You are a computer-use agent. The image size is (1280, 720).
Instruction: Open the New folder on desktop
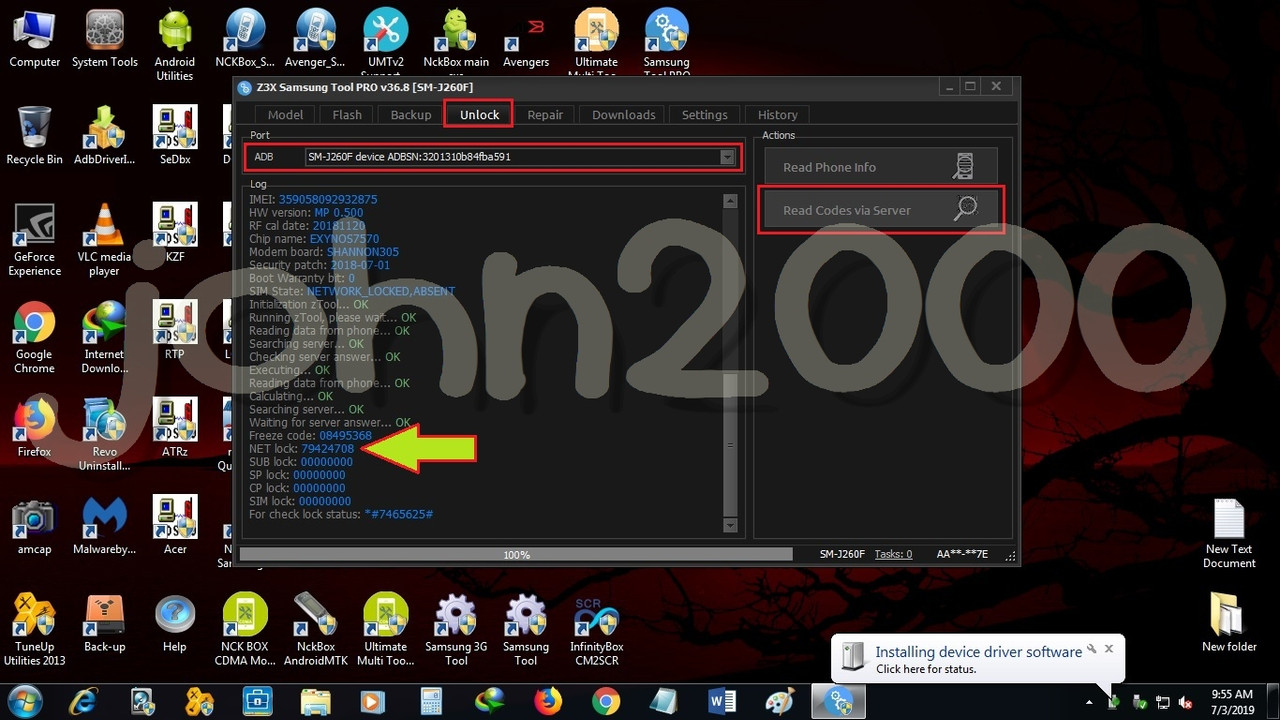point(1229,622)
